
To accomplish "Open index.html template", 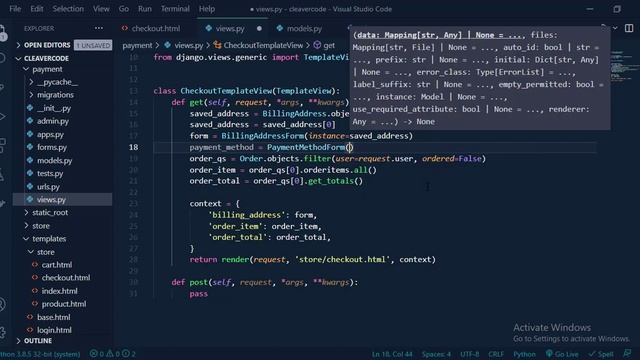I will click(x=59, y=291).
